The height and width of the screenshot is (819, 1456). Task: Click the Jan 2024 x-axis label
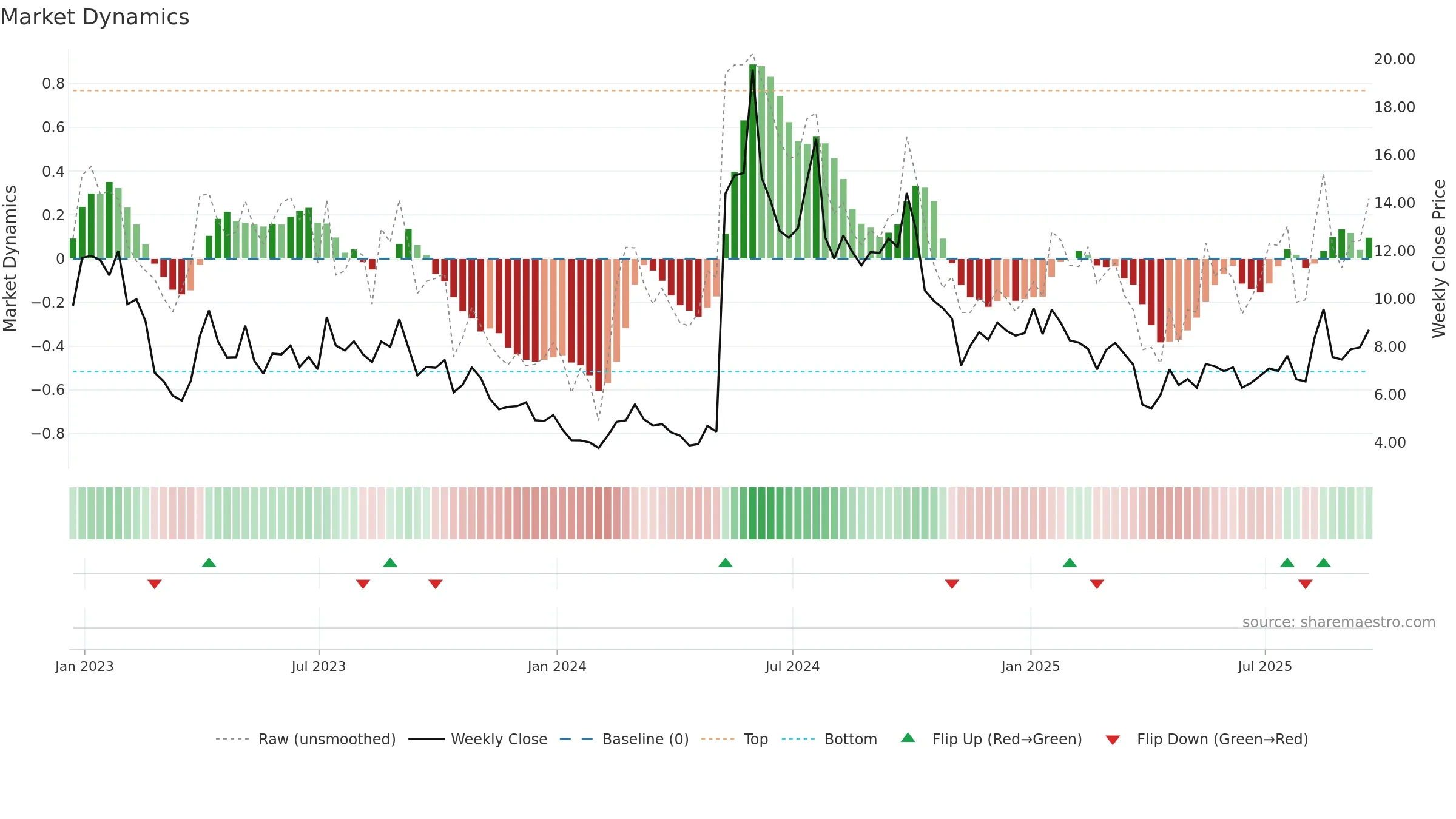click(557, 666)
